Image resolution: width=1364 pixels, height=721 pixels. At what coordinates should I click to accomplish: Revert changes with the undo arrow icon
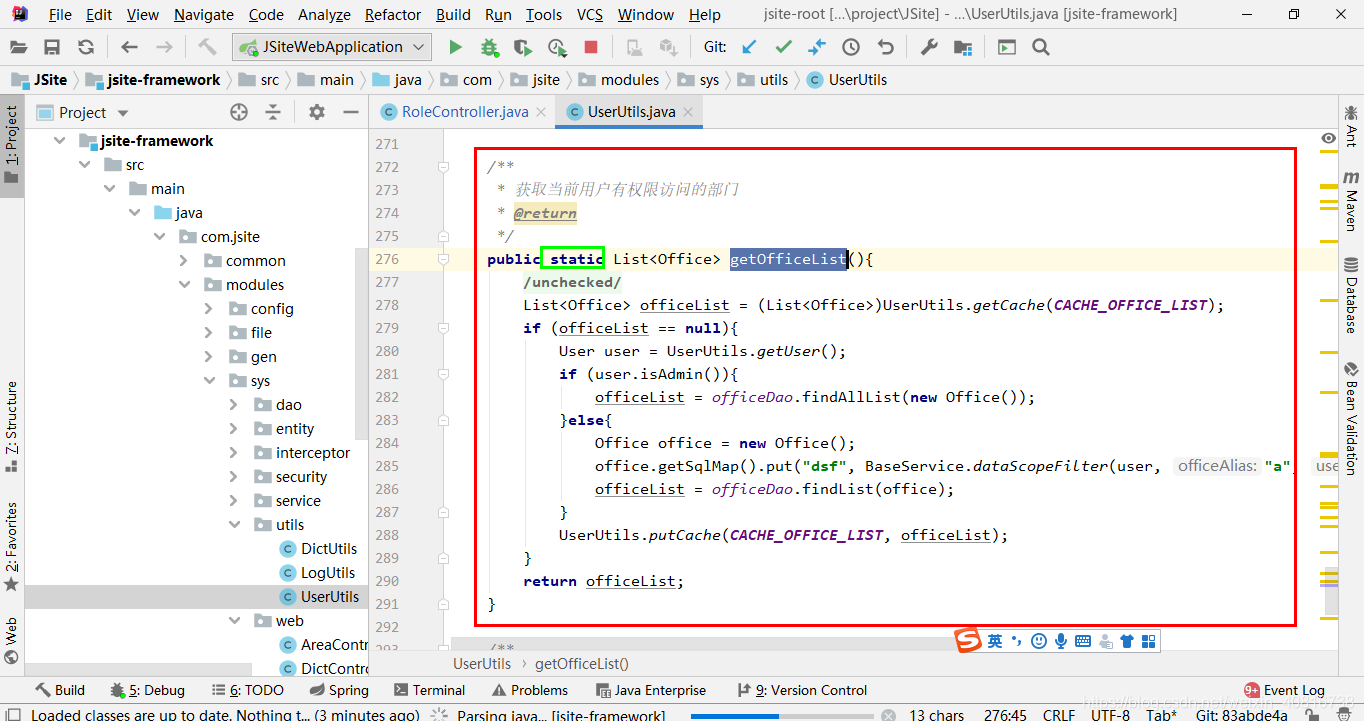tap(885, 47)
